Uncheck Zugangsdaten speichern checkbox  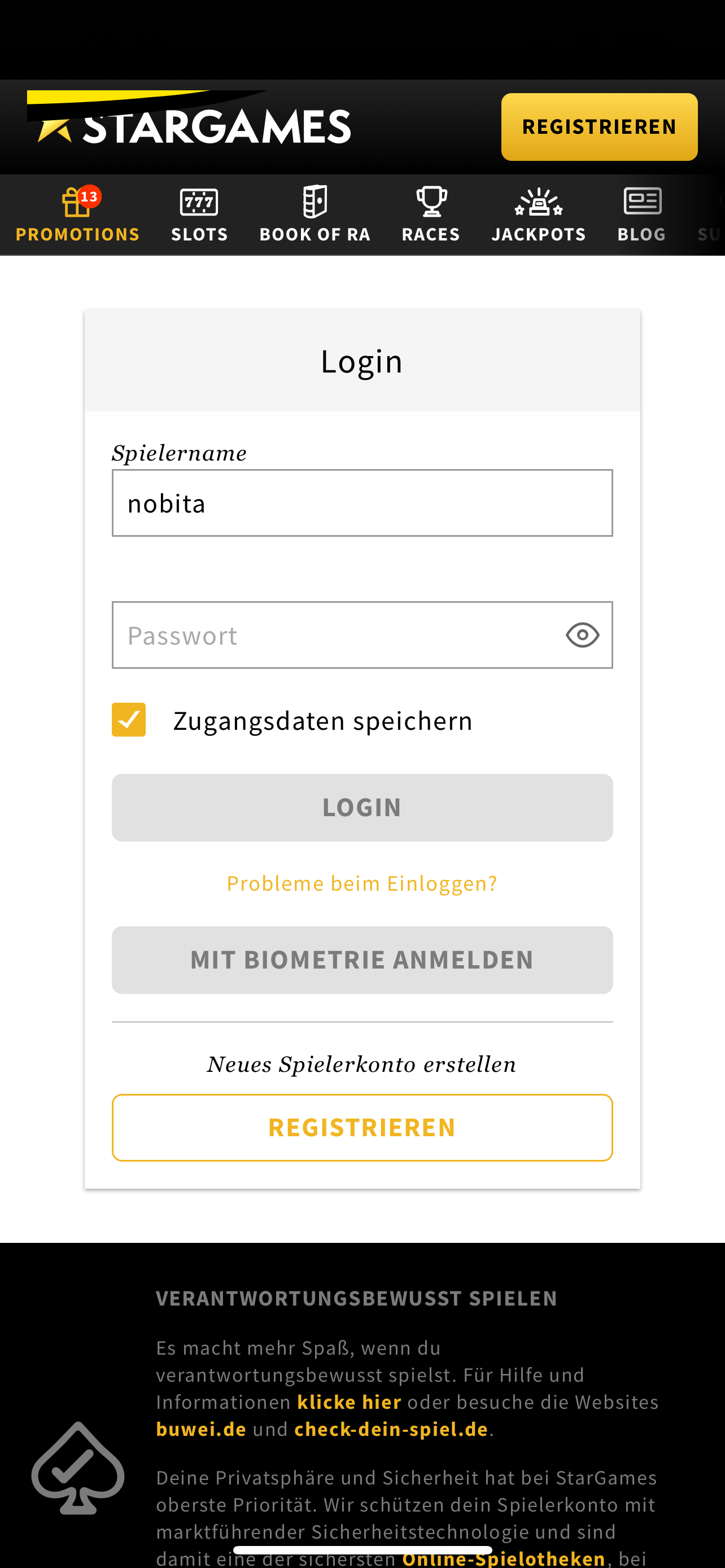pos(129,720)
